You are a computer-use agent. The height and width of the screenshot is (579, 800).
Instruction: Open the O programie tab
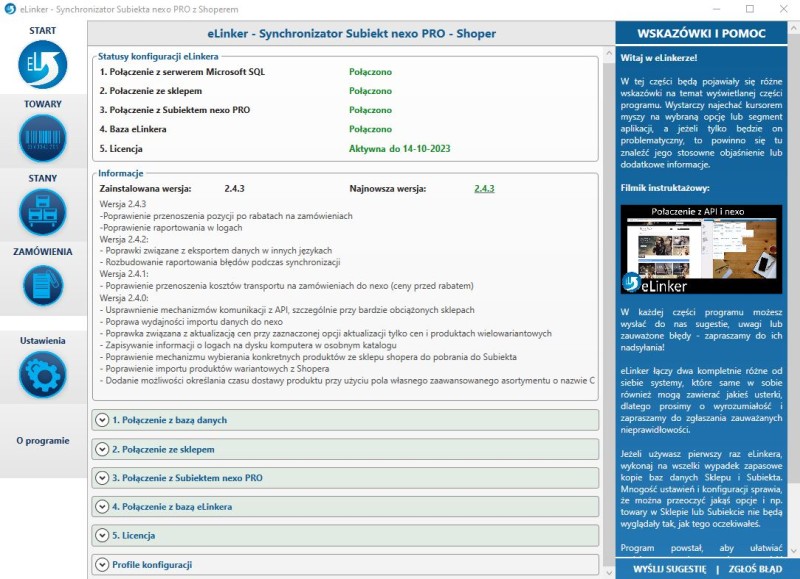[x=43, y=441]
